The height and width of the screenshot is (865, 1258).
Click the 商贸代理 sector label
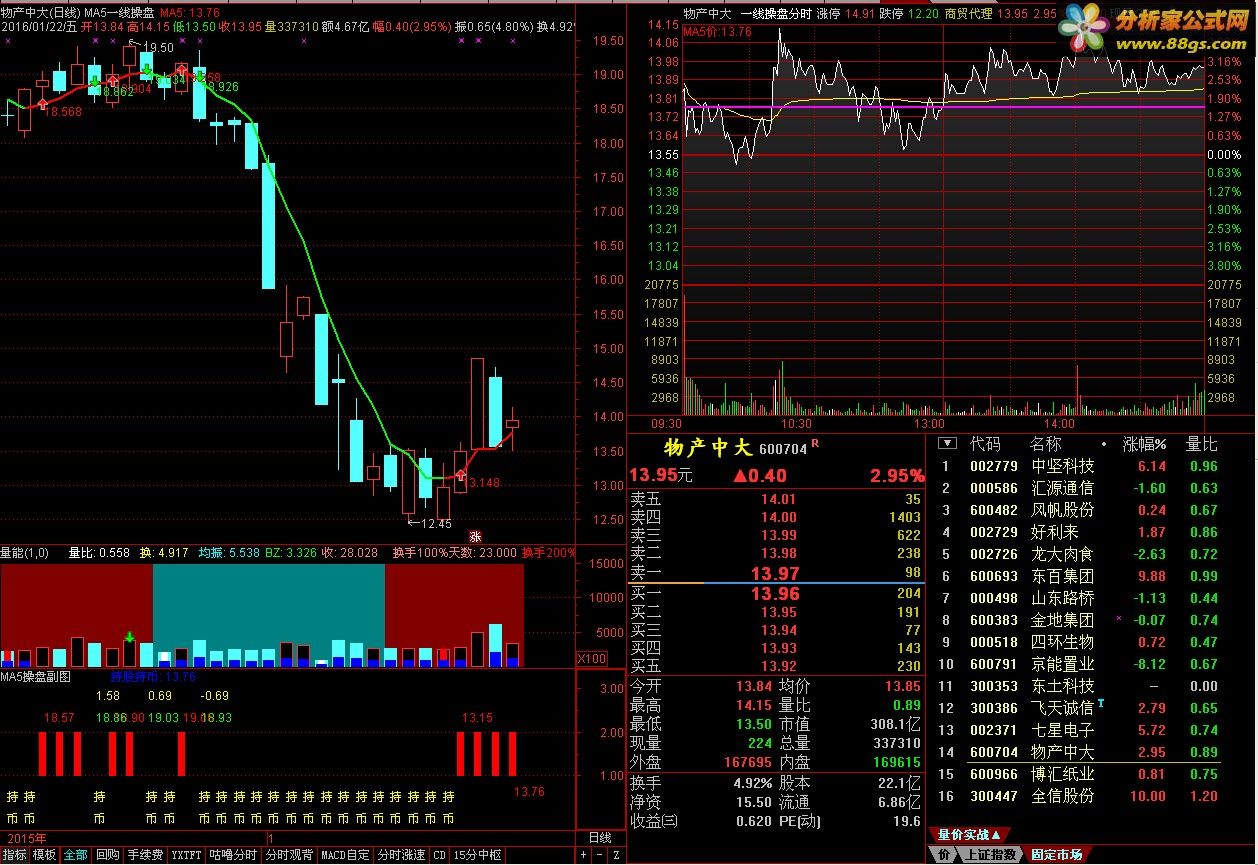[968, 13]
